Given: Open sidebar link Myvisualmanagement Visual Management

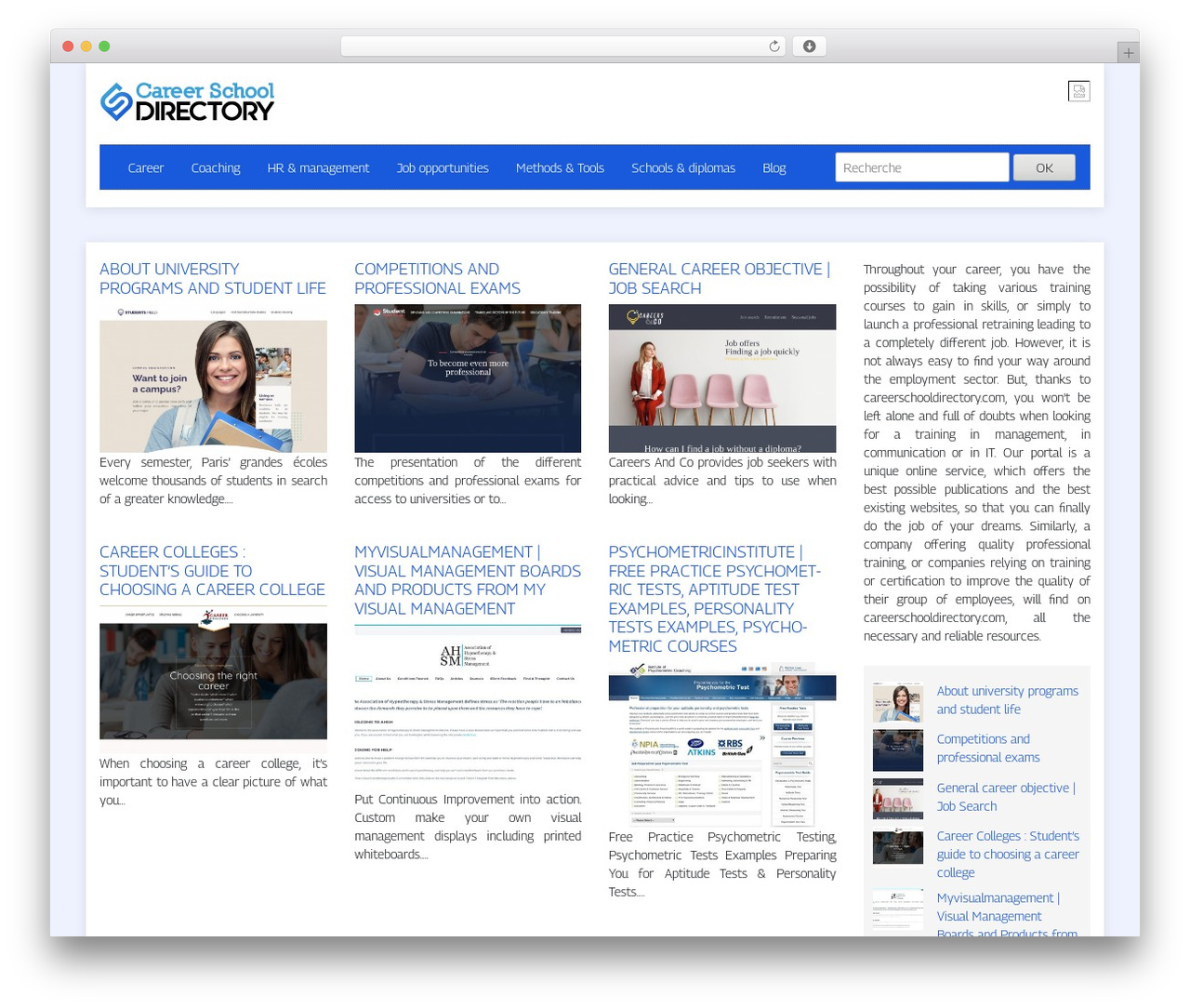Looking at the screenshot, I should 1007,916.
